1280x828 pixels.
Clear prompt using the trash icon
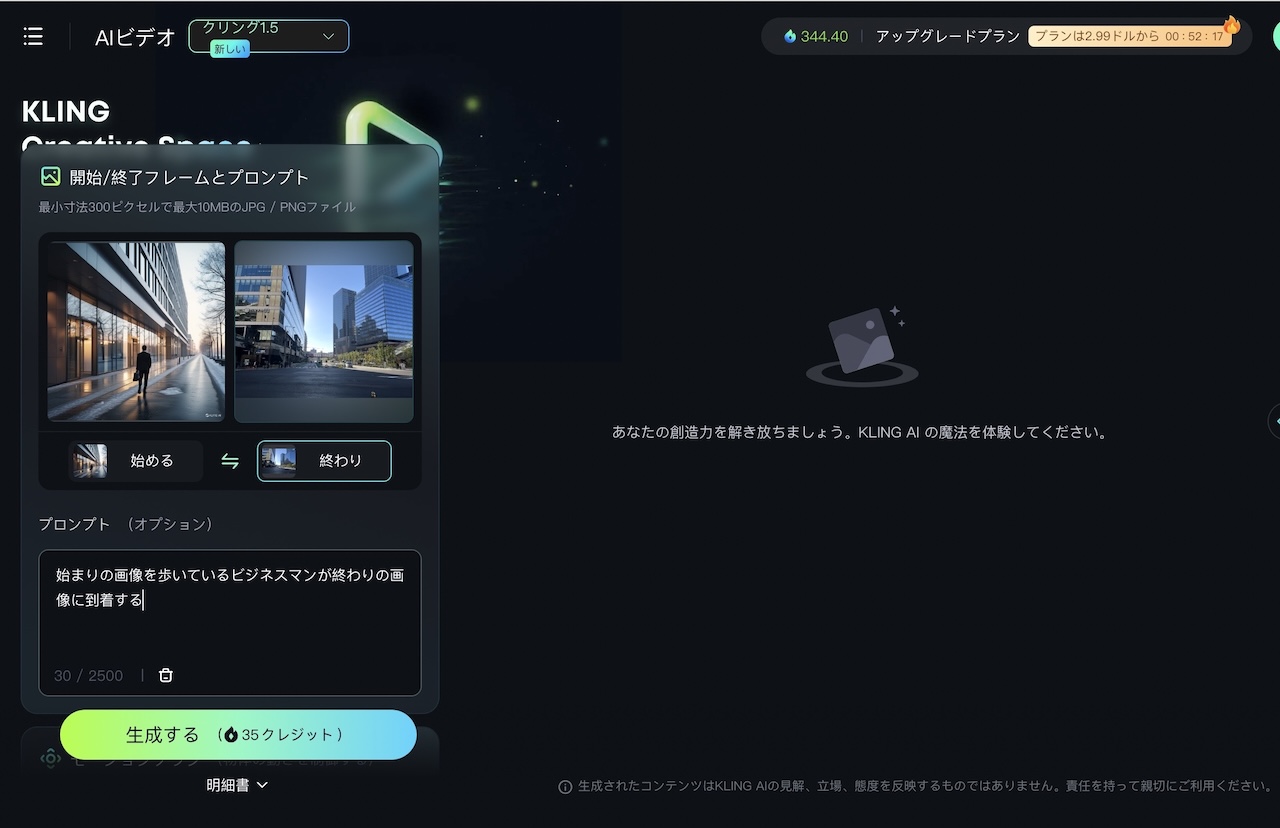point(166,675)
